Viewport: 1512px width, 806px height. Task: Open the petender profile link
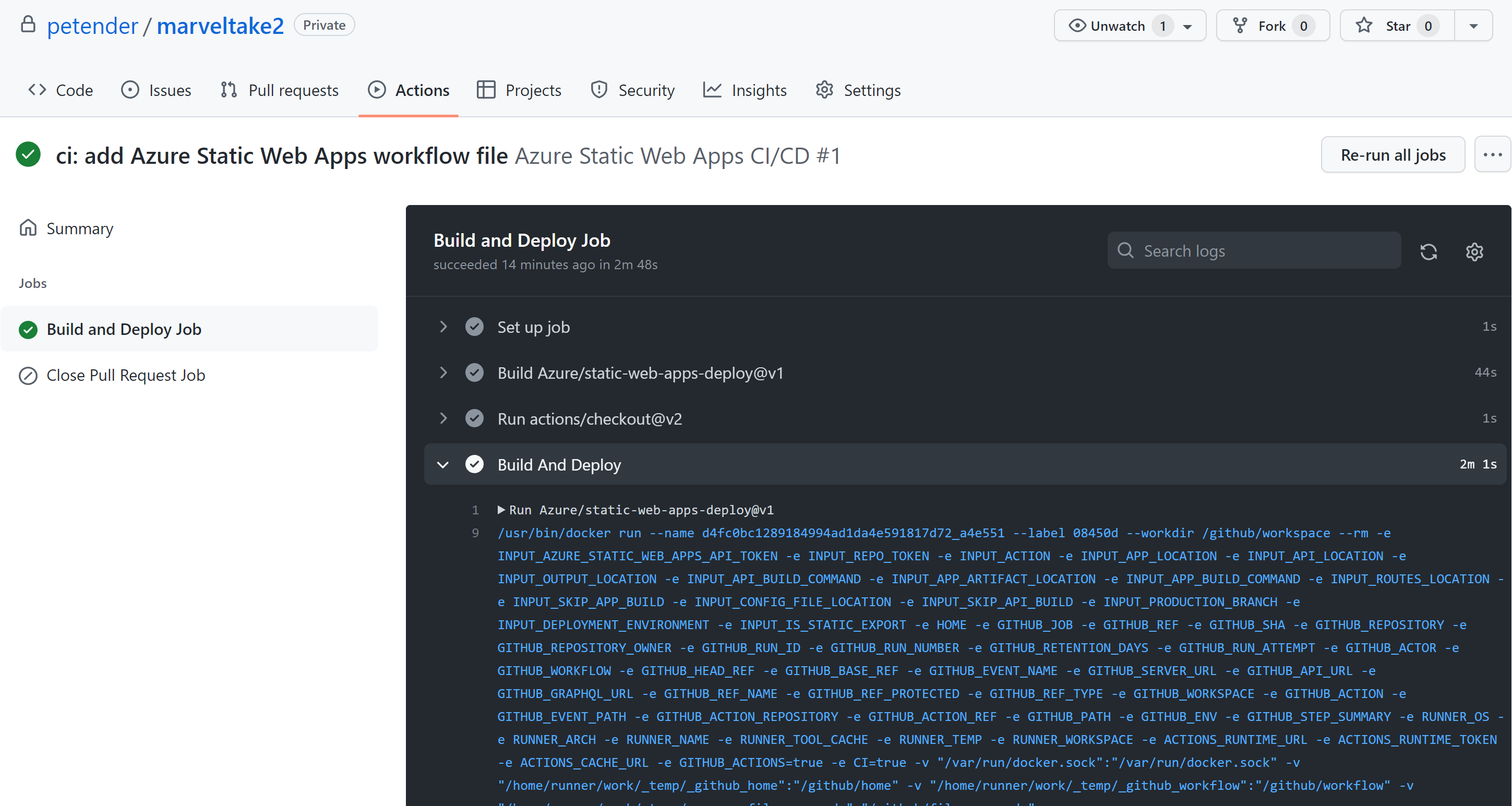coord(92,26)
